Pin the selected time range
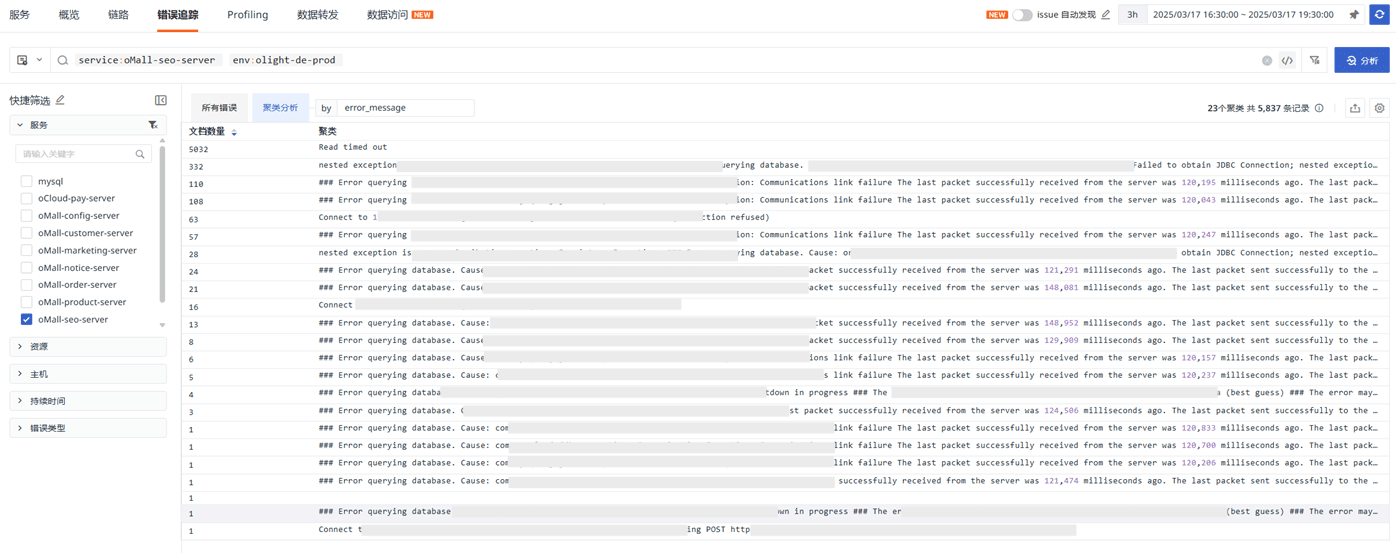1396x553 pixels. (1354, 15)
